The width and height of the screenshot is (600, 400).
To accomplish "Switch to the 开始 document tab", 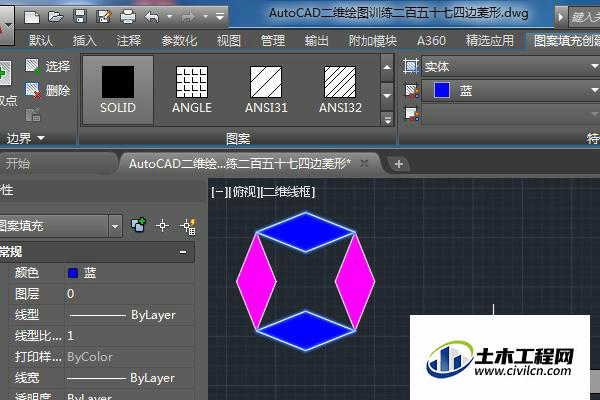I will (18, 164).
